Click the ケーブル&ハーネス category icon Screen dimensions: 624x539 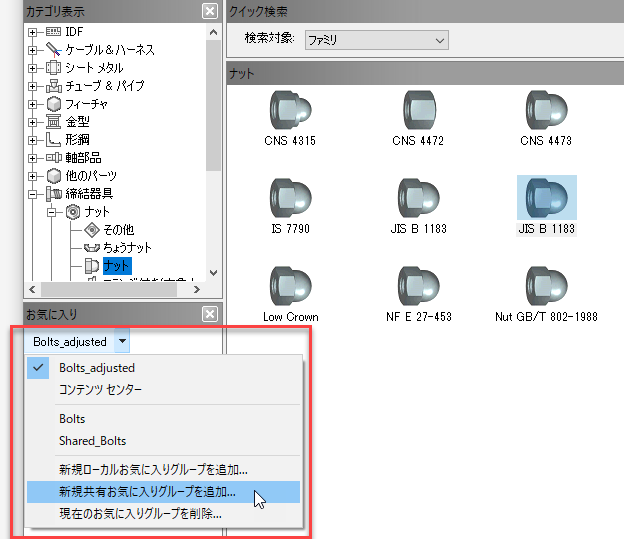[53, 50]
